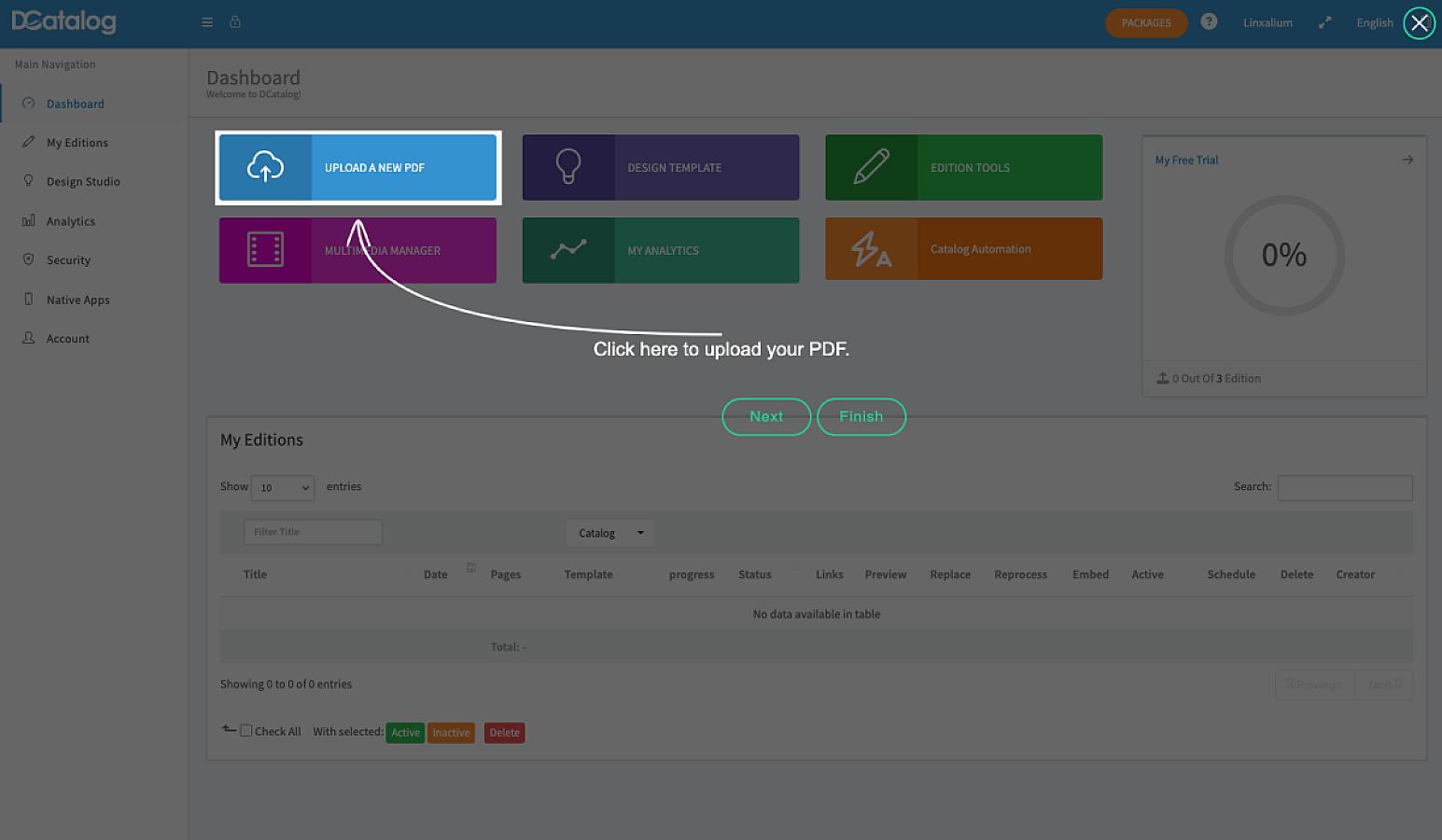1442x840 pixels.
Task: Open the DESIGN TEMPLATE tile
Action: coord(661,167)
